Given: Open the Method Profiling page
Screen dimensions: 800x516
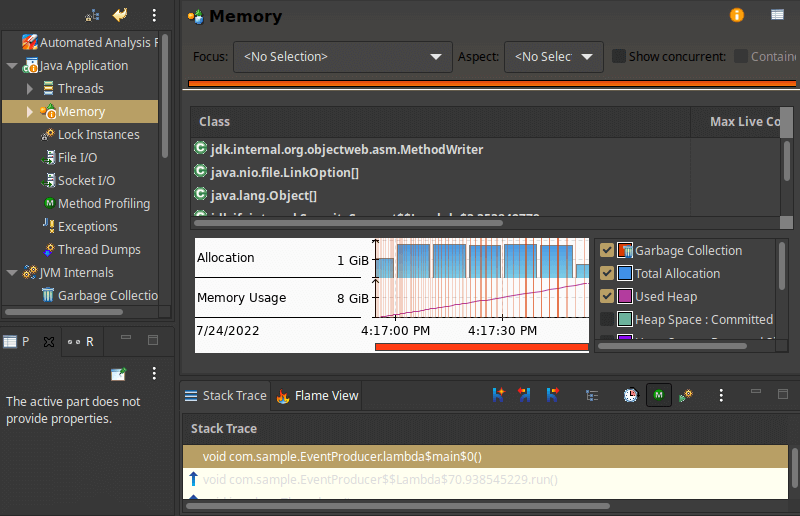Looking at the screenshot, I should [x=97, y=203].
